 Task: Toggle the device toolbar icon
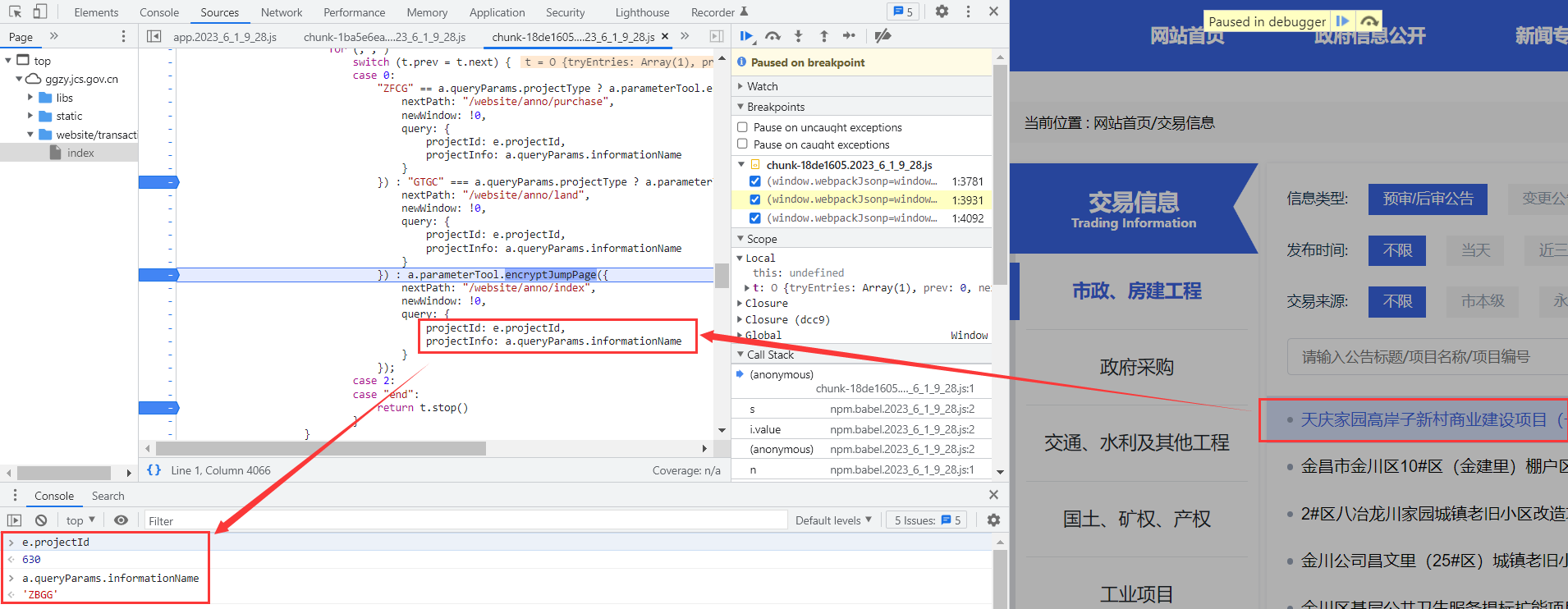click(x=39, y=11)
